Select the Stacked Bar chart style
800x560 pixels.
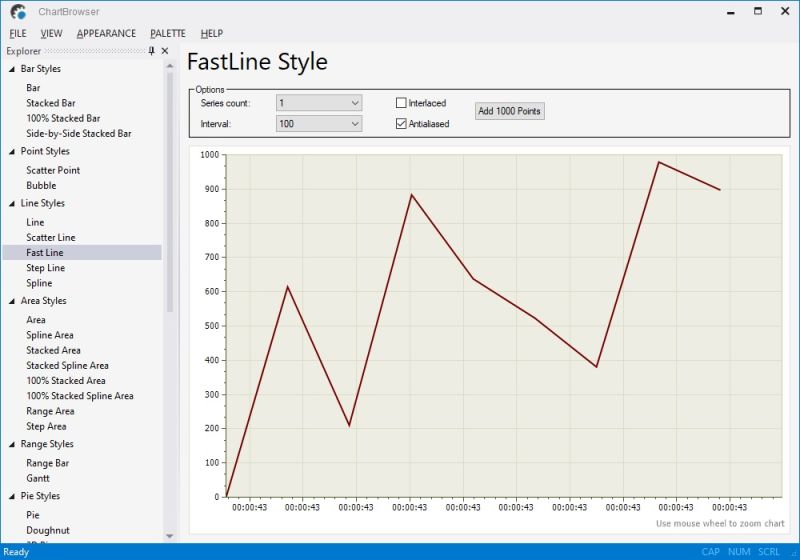(x=51, y=103)
